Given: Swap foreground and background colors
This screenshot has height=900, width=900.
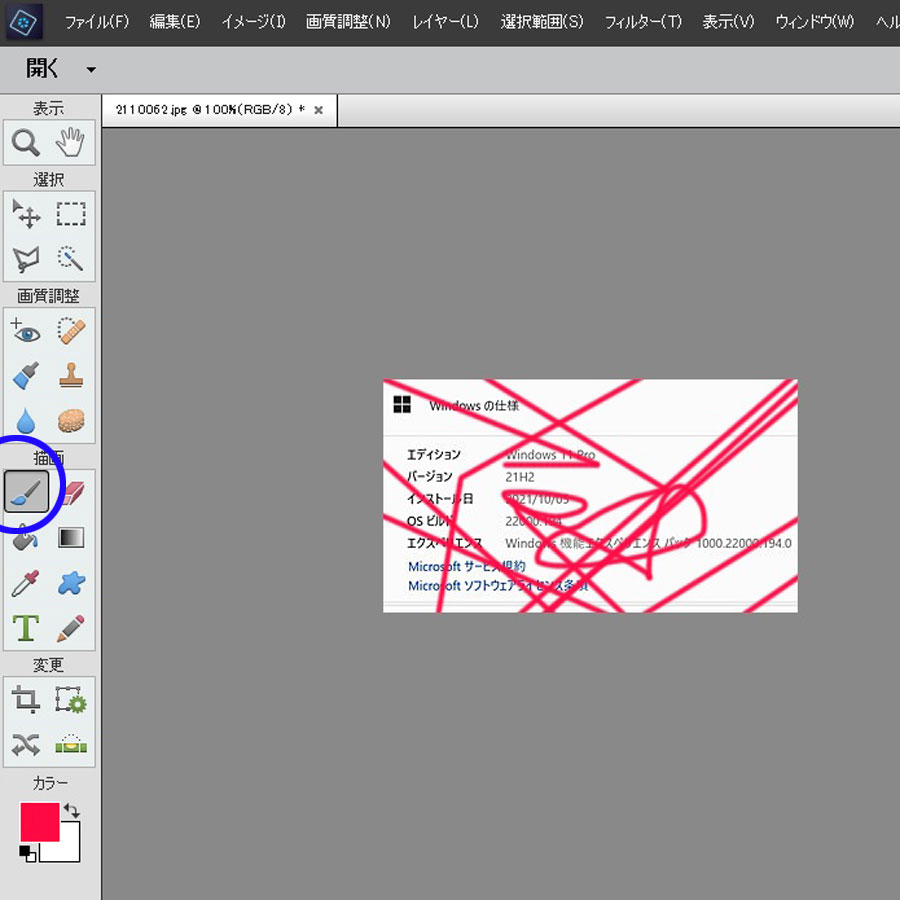Looking at the screenshot, I should coord(72,810).
